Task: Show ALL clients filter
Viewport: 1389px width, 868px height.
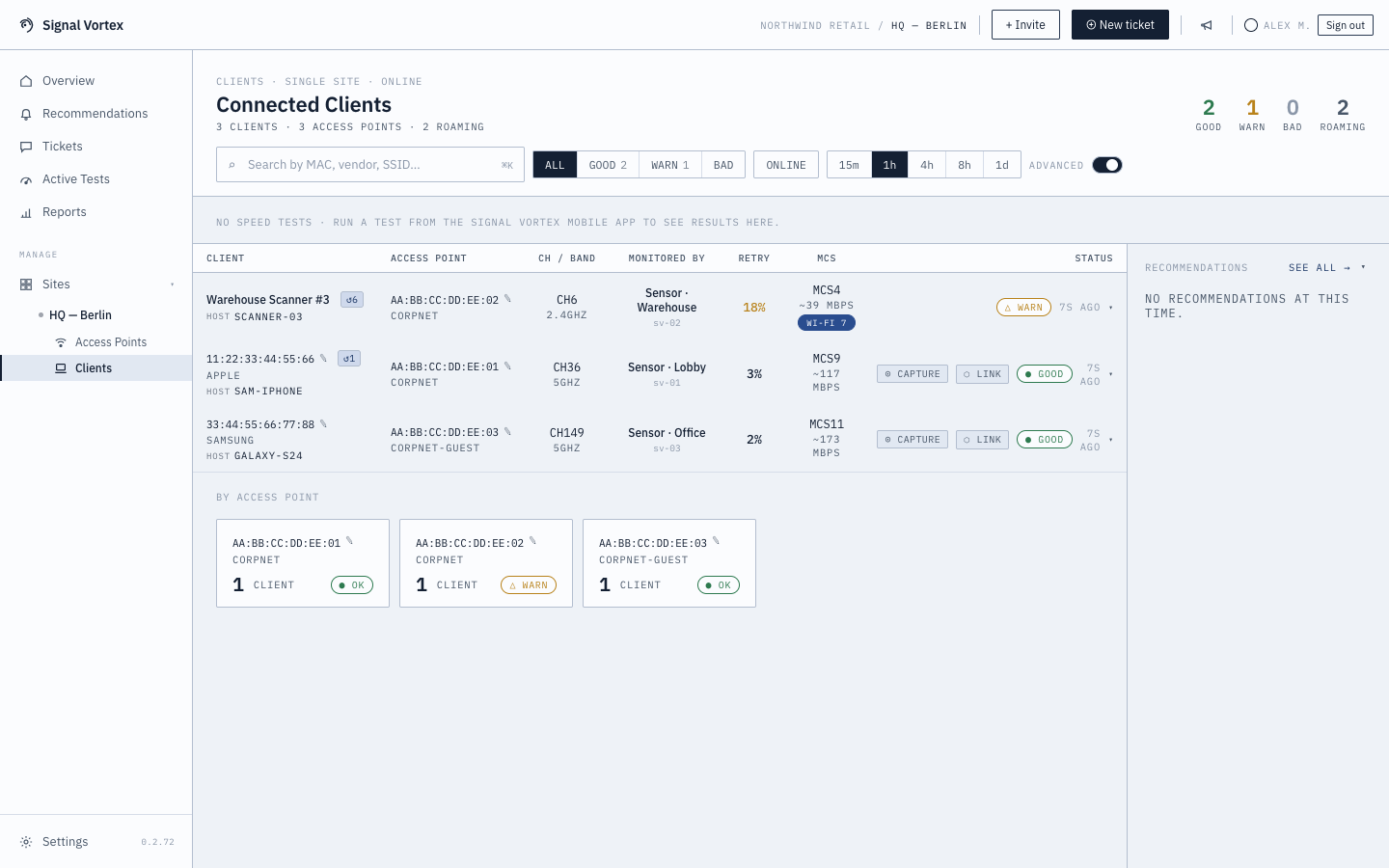Action: 555,165
